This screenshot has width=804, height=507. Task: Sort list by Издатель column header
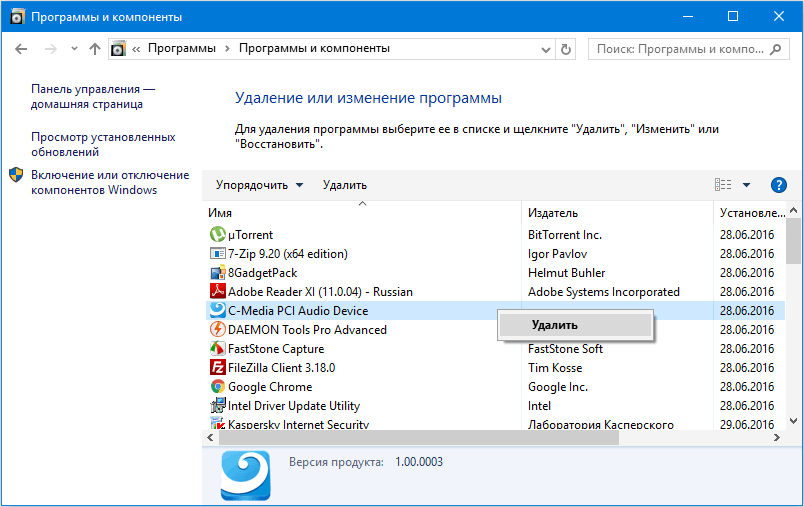(x=553, y=213)
